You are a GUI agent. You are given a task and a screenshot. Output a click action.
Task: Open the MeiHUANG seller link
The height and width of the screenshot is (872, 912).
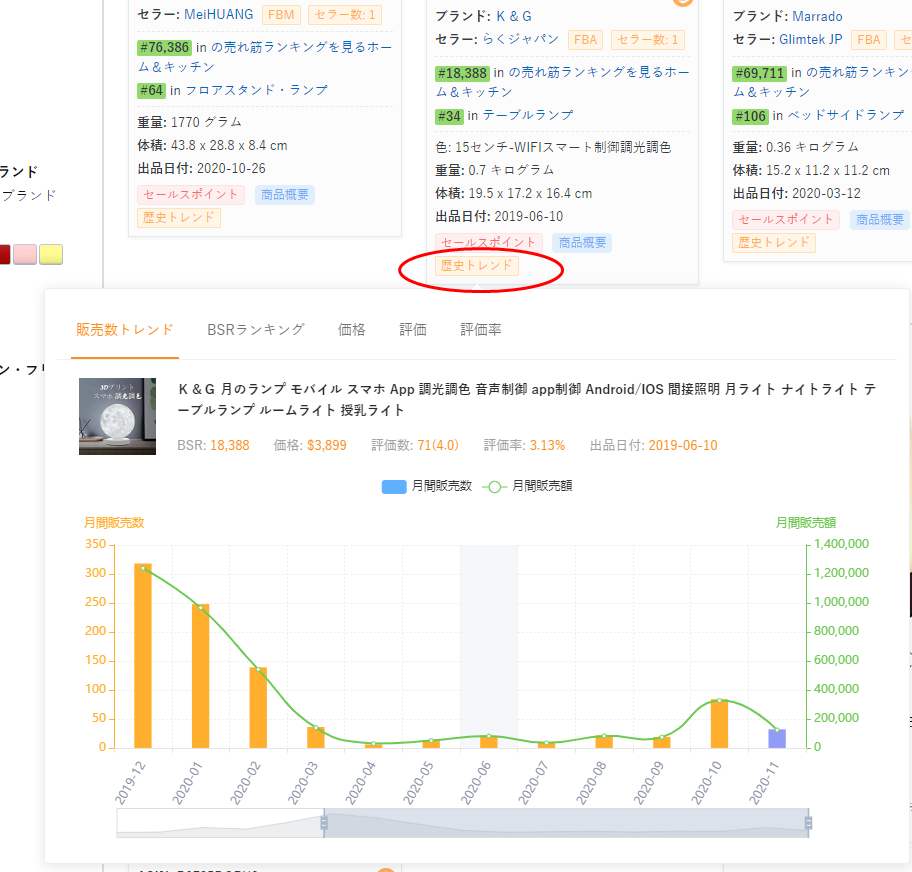point(219,15)
